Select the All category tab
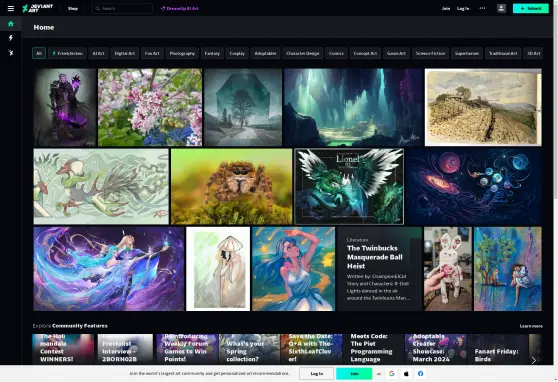Viewport: 558px width, 382px height. 39,53
